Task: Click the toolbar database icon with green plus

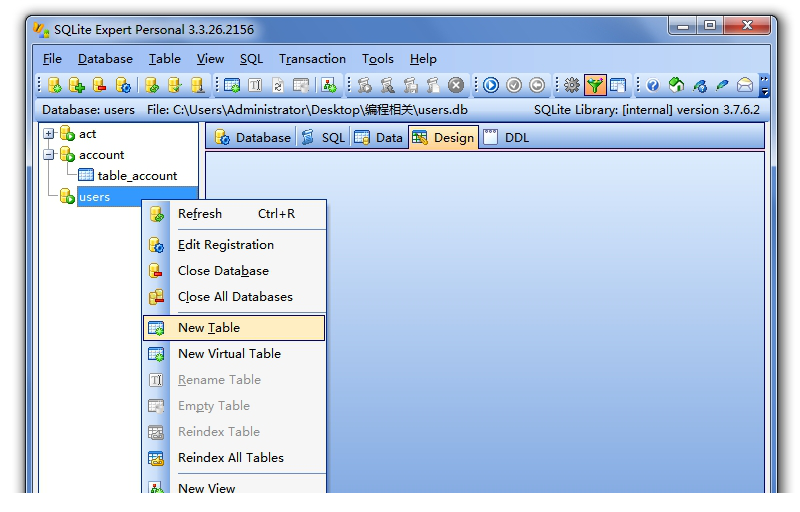Action: (77, 85)
